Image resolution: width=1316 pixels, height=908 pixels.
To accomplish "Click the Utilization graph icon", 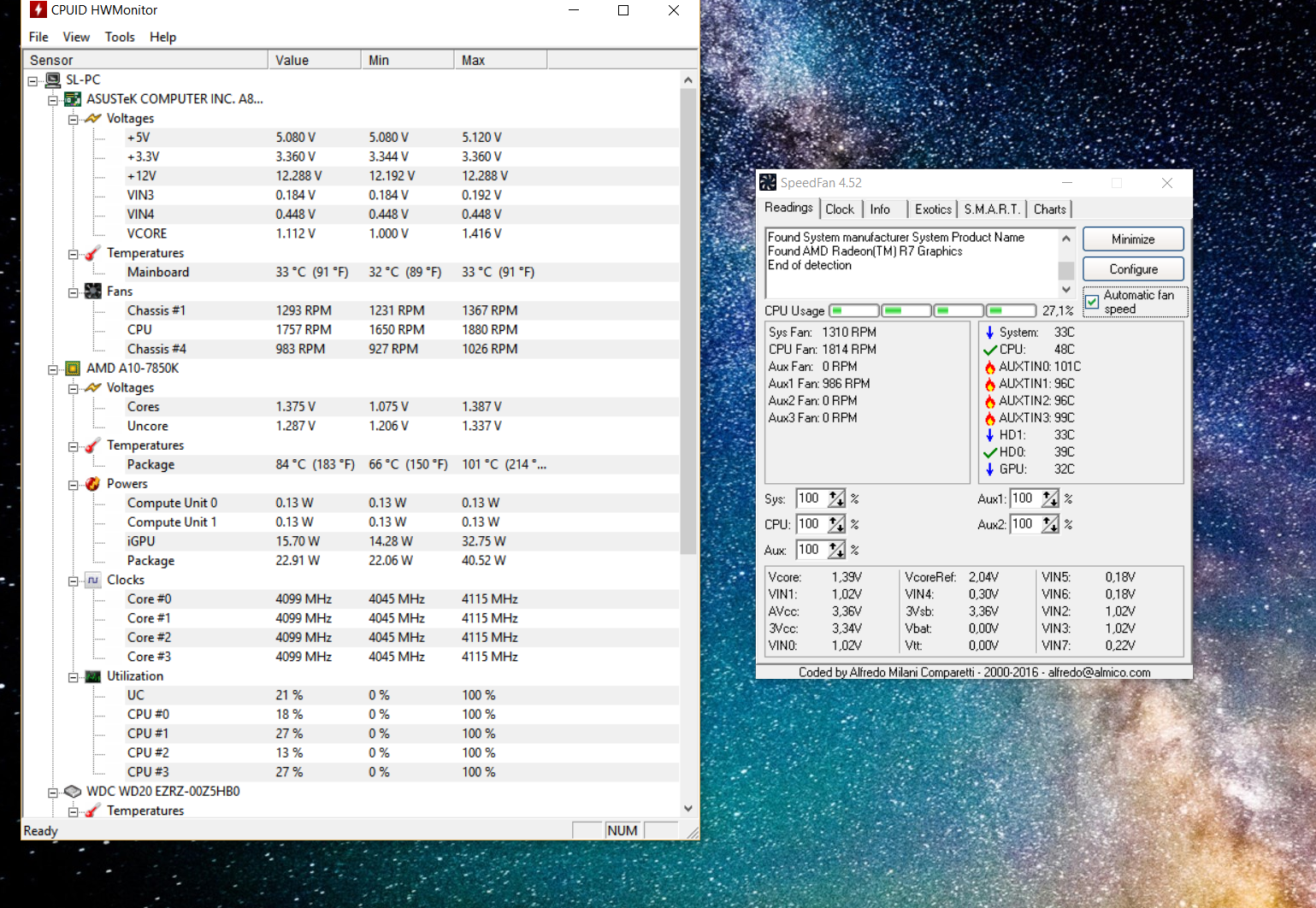I will click(x=93, y=676).
